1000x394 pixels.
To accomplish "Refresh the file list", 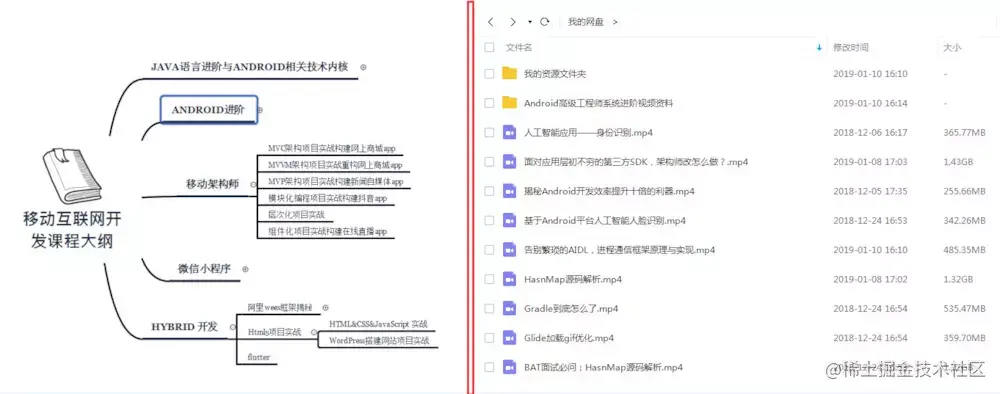I will (x=545, y=22).
